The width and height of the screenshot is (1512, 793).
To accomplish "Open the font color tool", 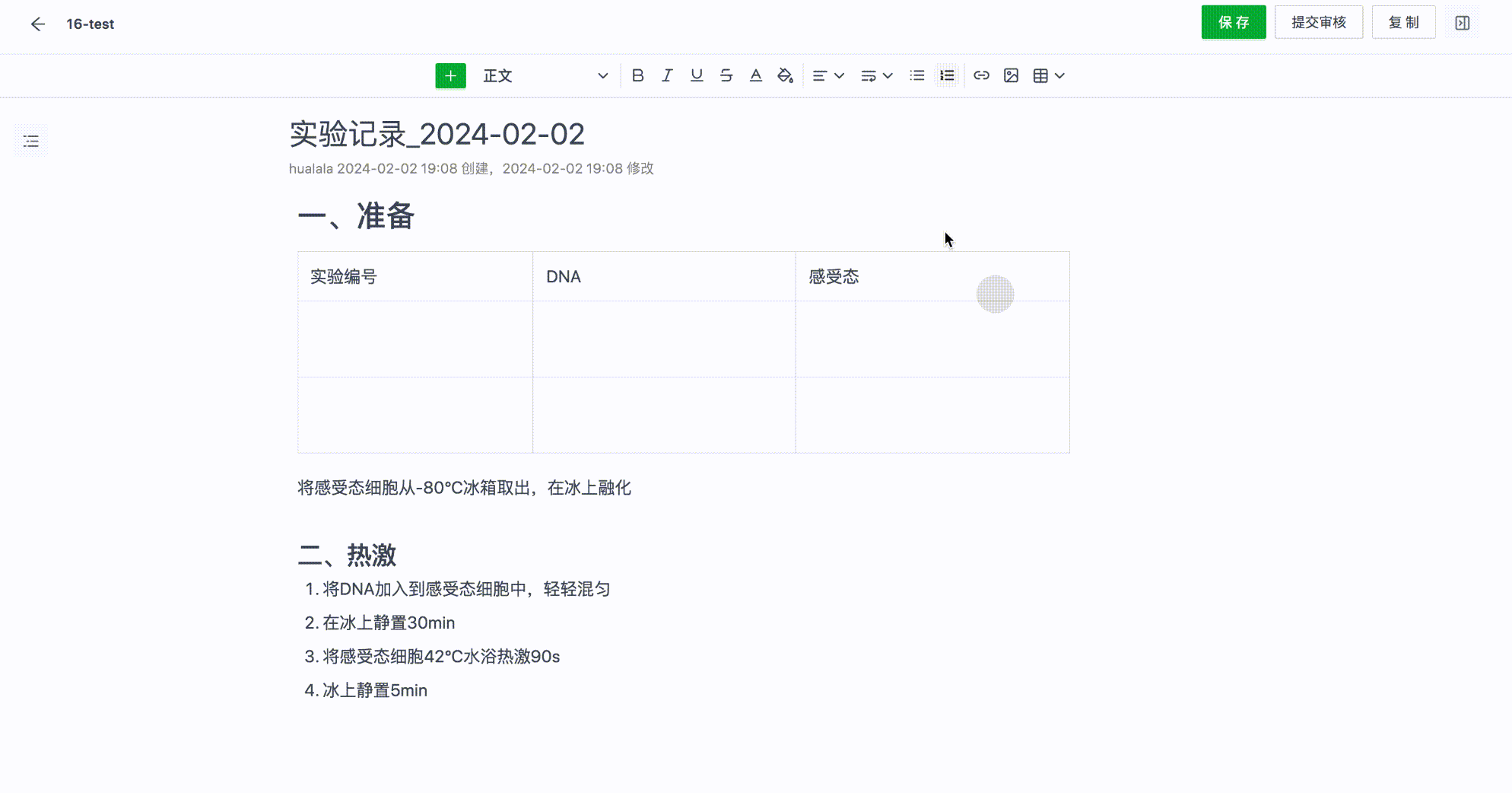I will click(755, 75).
